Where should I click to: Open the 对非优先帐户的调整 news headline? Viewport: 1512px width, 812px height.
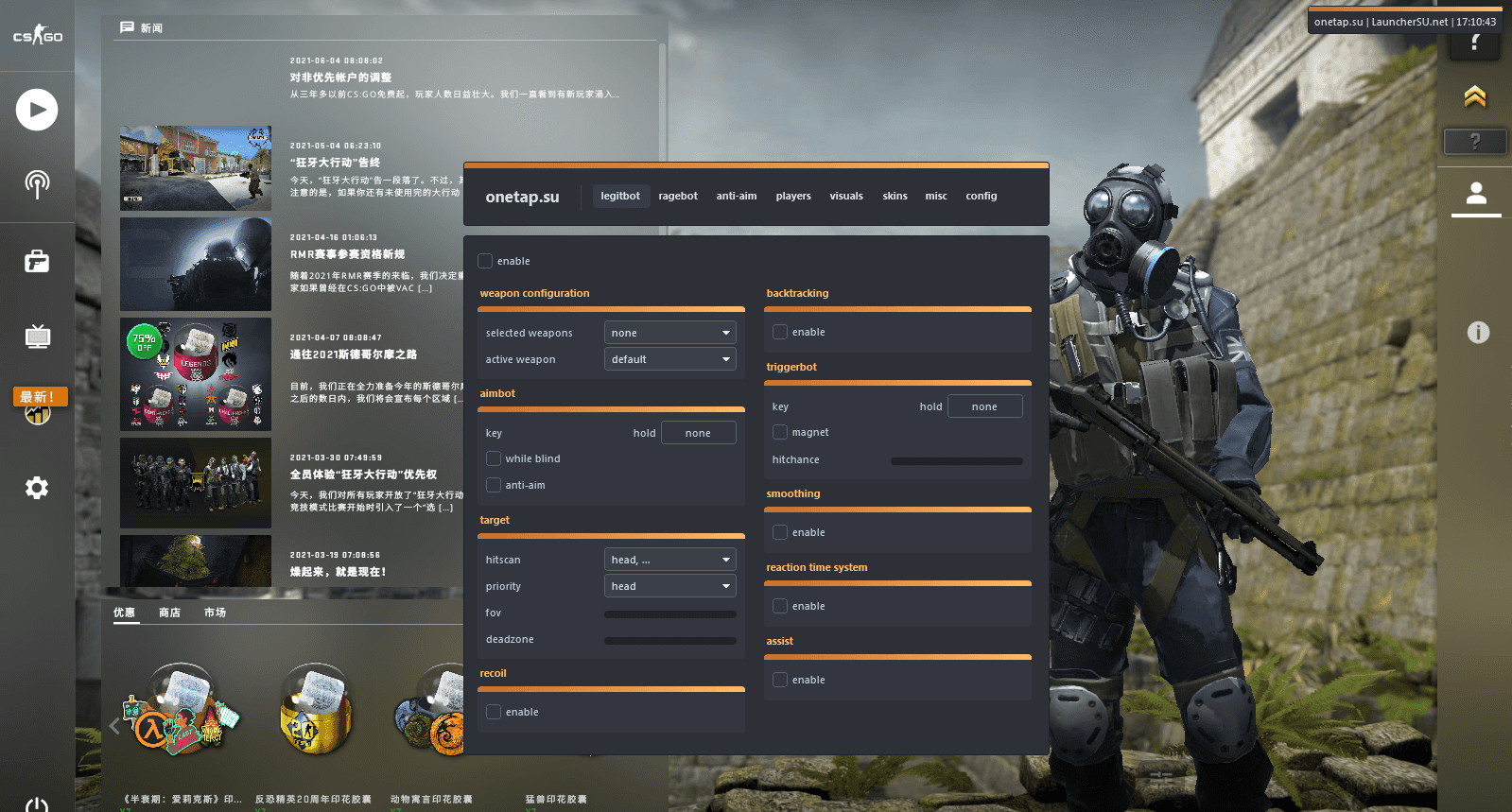(340, 78)
